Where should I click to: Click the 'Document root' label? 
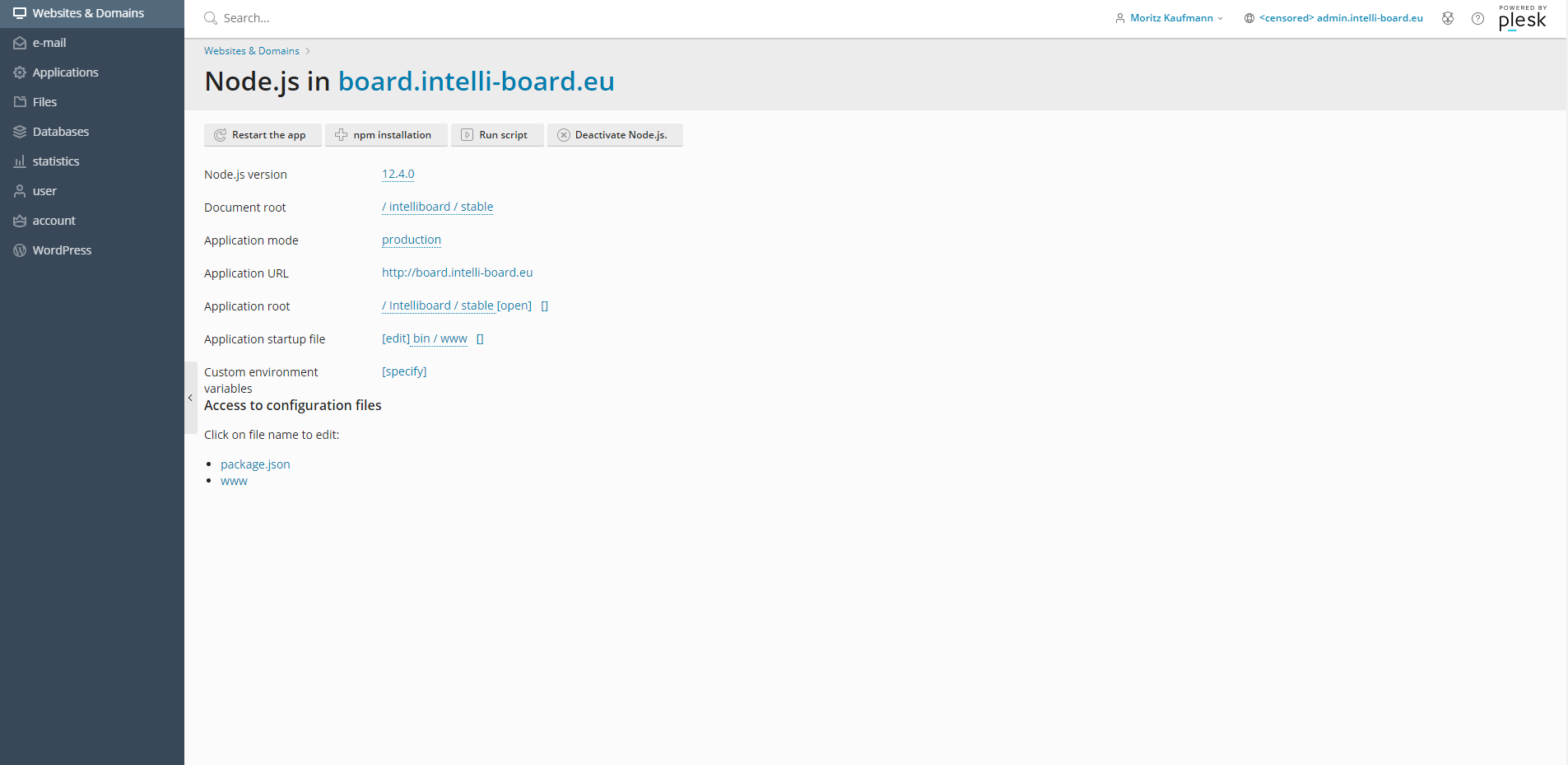(x=245, y=208)
